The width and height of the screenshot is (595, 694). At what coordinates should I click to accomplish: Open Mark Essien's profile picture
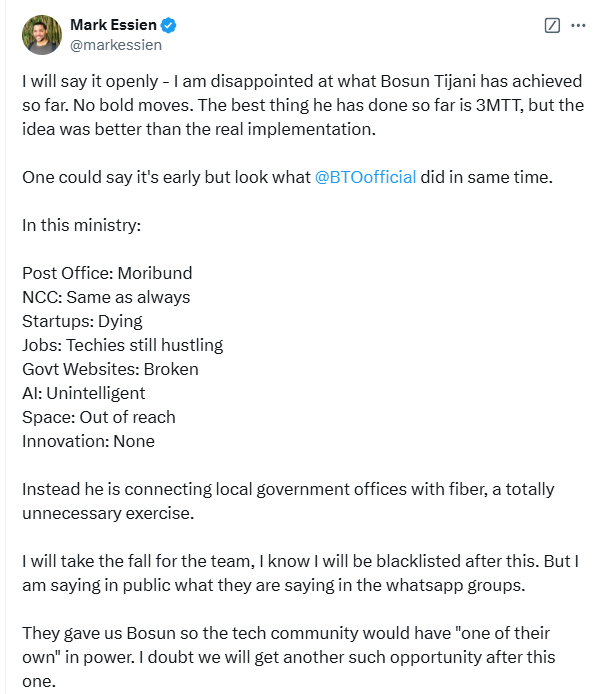tap(42, 35)
